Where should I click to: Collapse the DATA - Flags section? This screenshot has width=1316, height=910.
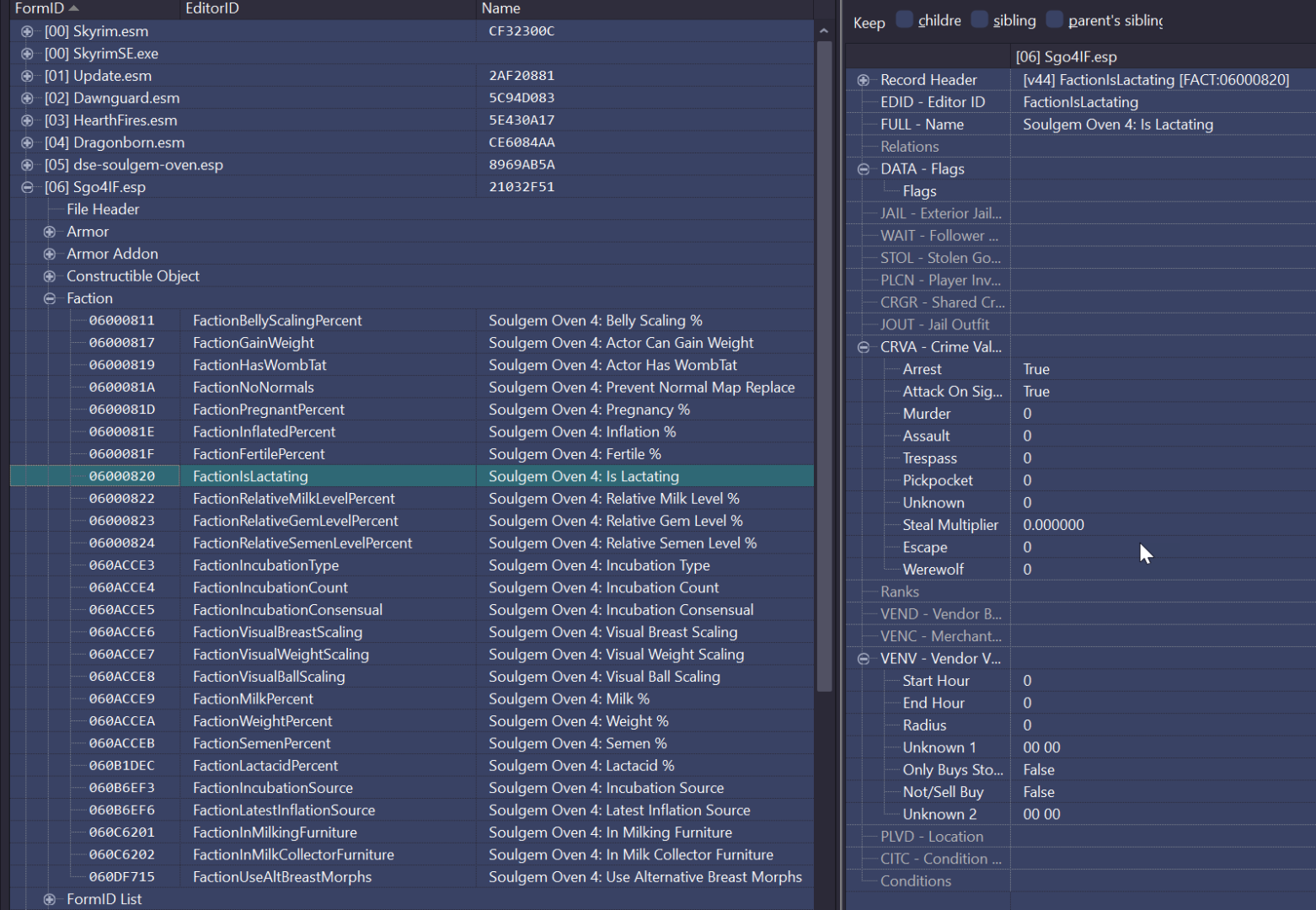[x=864, y=169]
